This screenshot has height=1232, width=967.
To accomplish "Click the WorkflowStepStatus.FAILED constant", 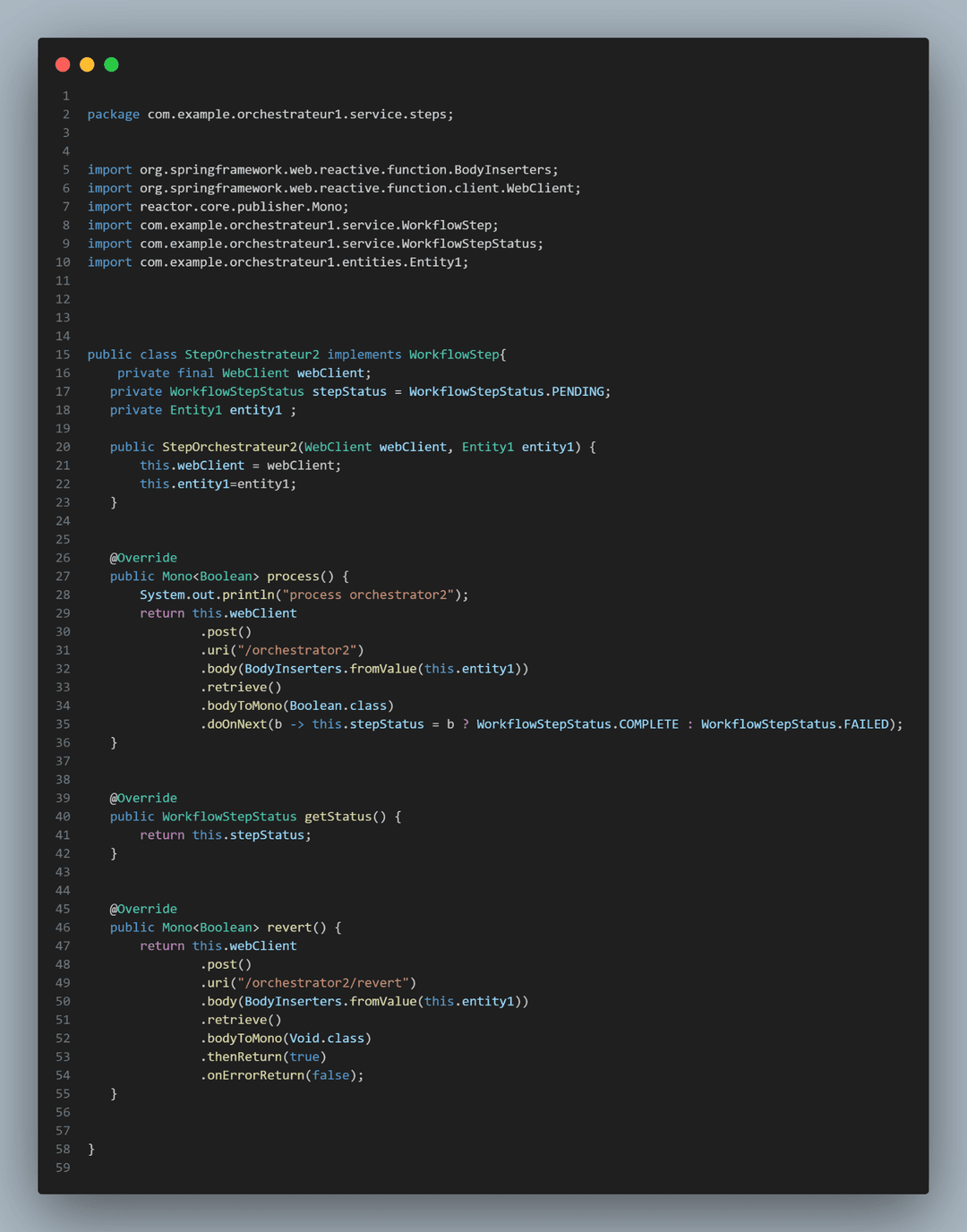I will click(x=795, y=724).
